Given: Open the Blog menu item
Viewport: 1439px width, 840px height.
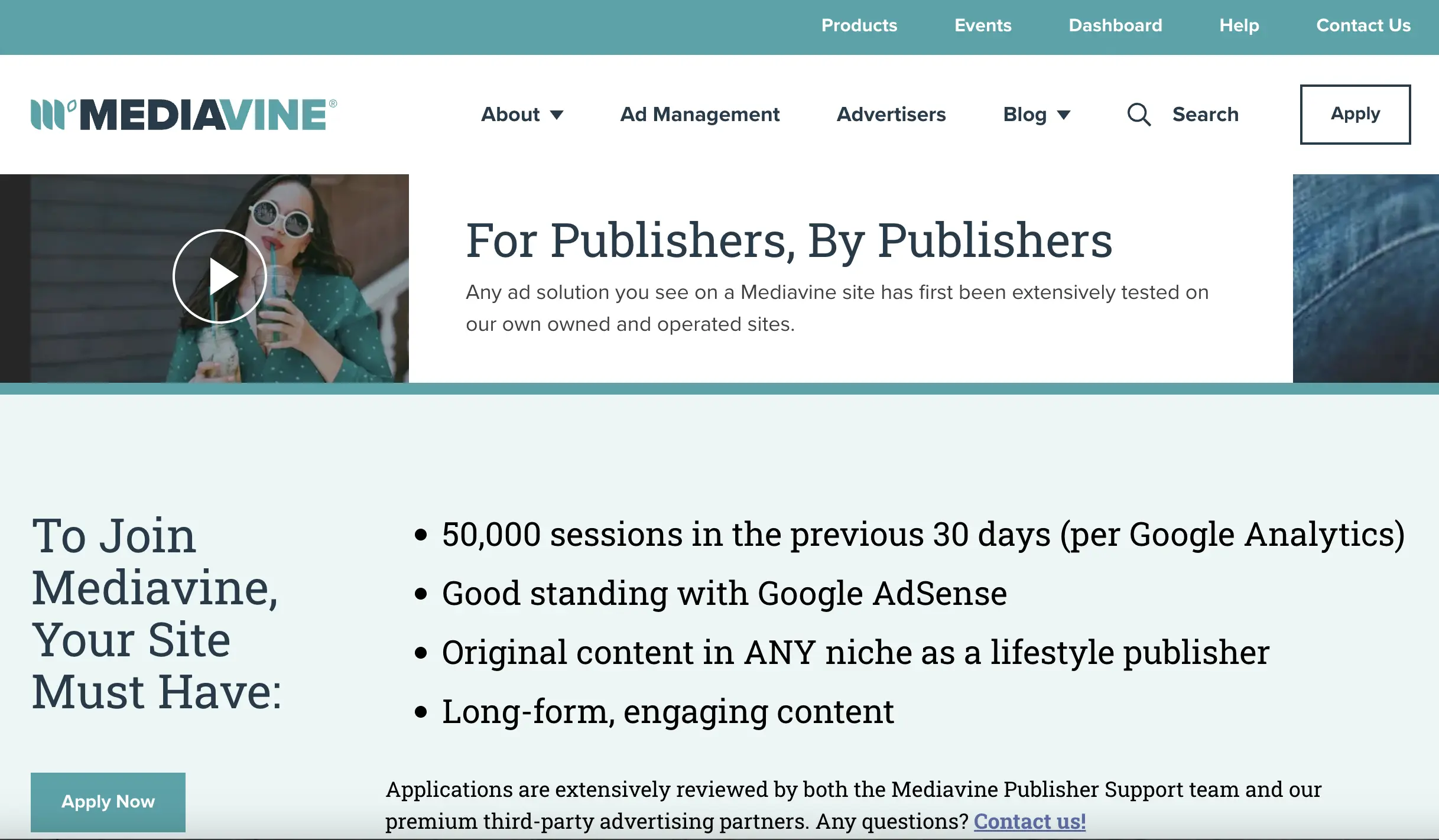Looking at the screenshot, I should coord(1025,114).
